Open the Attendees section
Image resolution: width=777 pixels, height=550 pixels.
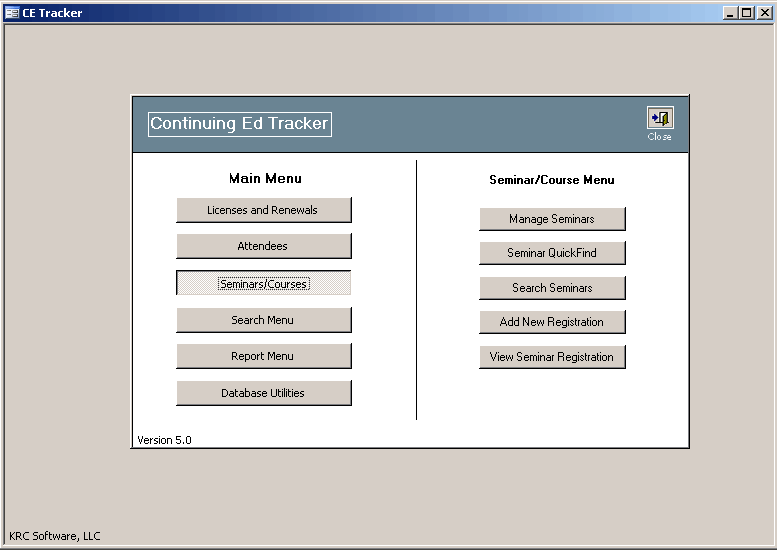pyautogui.click(x=264, y=246)
